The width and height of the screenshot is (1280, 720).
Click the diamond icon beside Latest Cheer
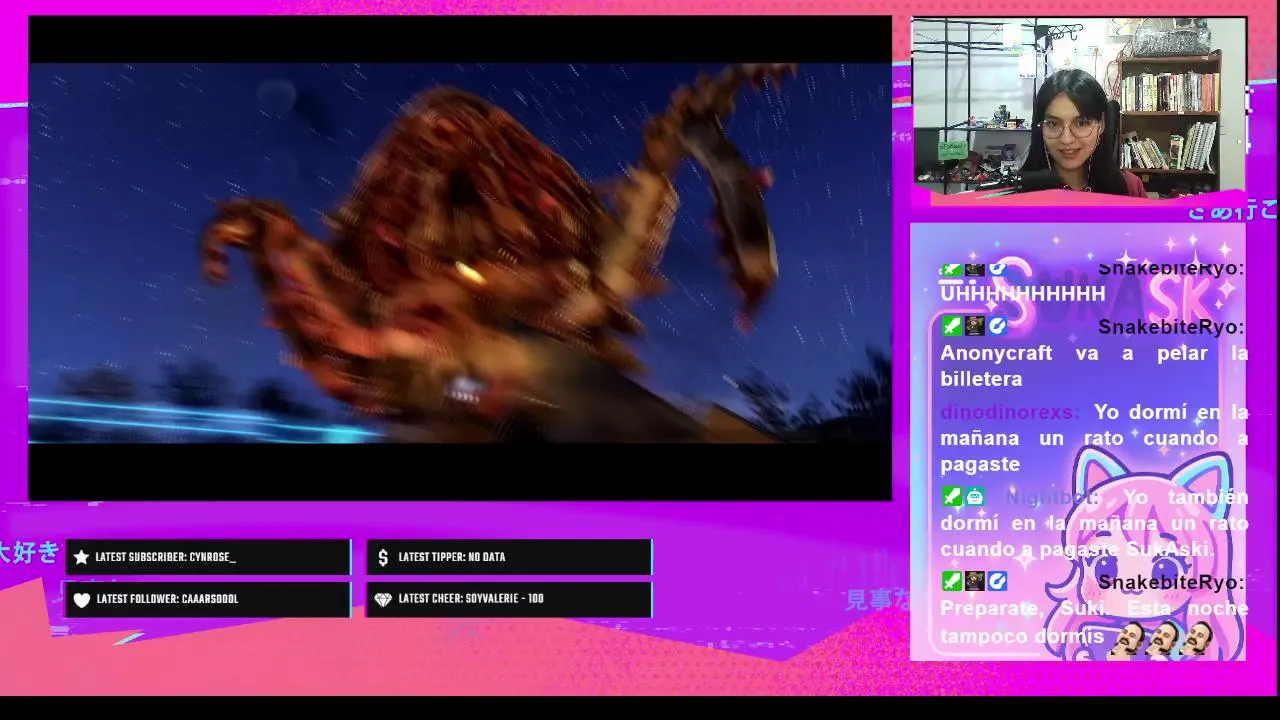point(383,599)
